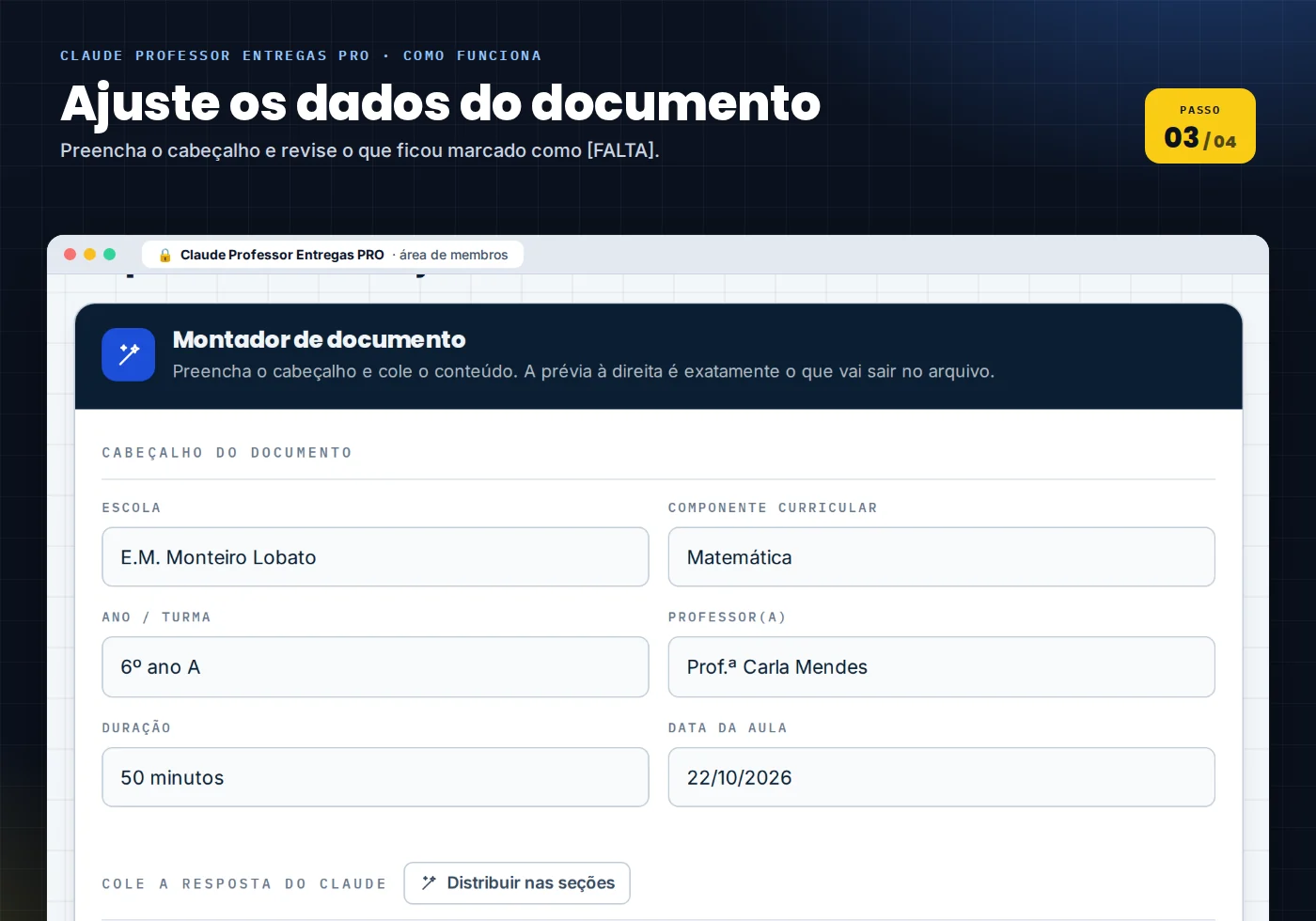1316x921 pixels.
Task: Click the Montador de documento heading
Action: [320, 339]
